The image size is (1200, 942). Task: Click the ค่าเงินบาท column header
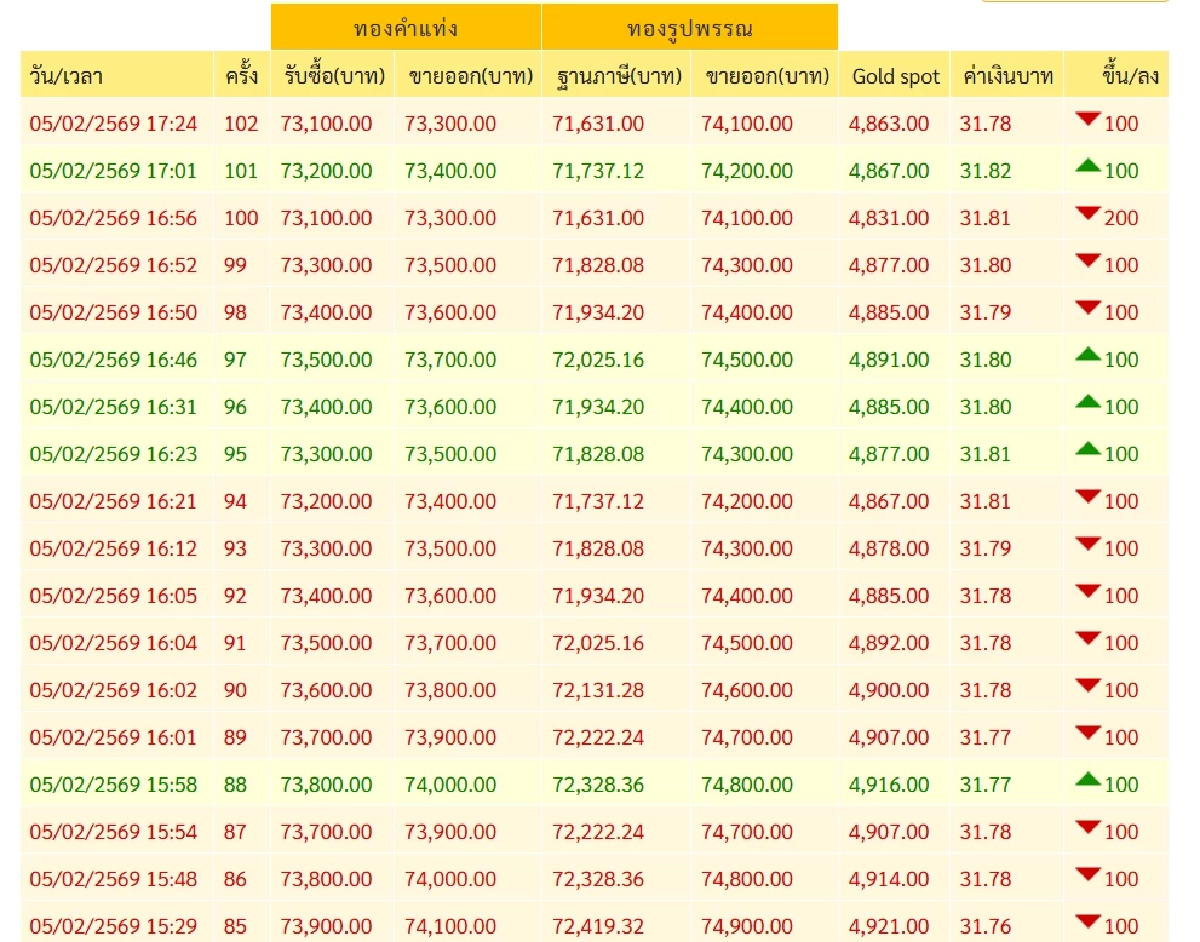1007,76
